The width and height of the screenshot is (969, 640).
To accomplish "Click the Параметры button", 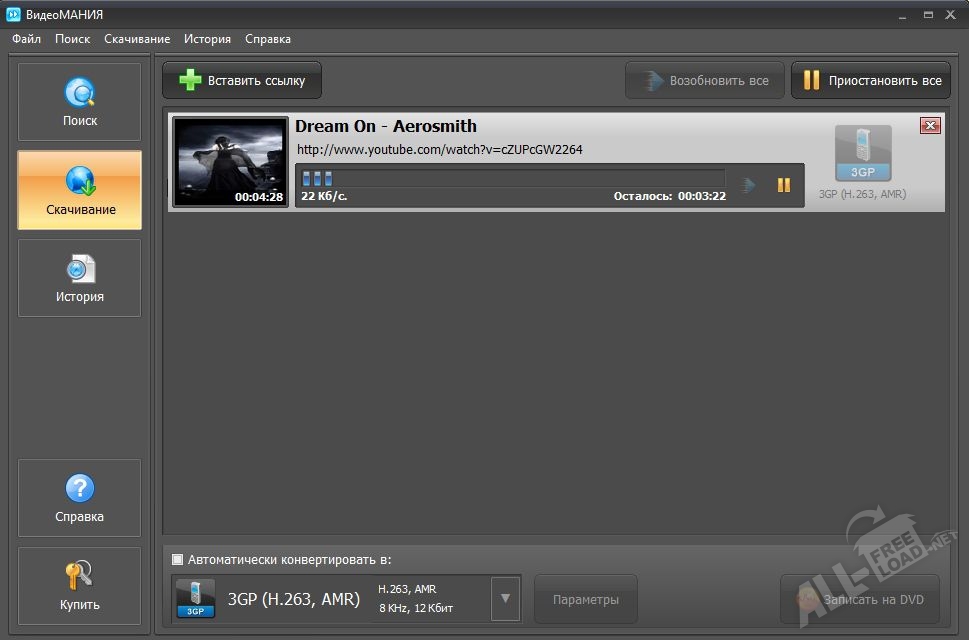I will click(x=585, y=600).
